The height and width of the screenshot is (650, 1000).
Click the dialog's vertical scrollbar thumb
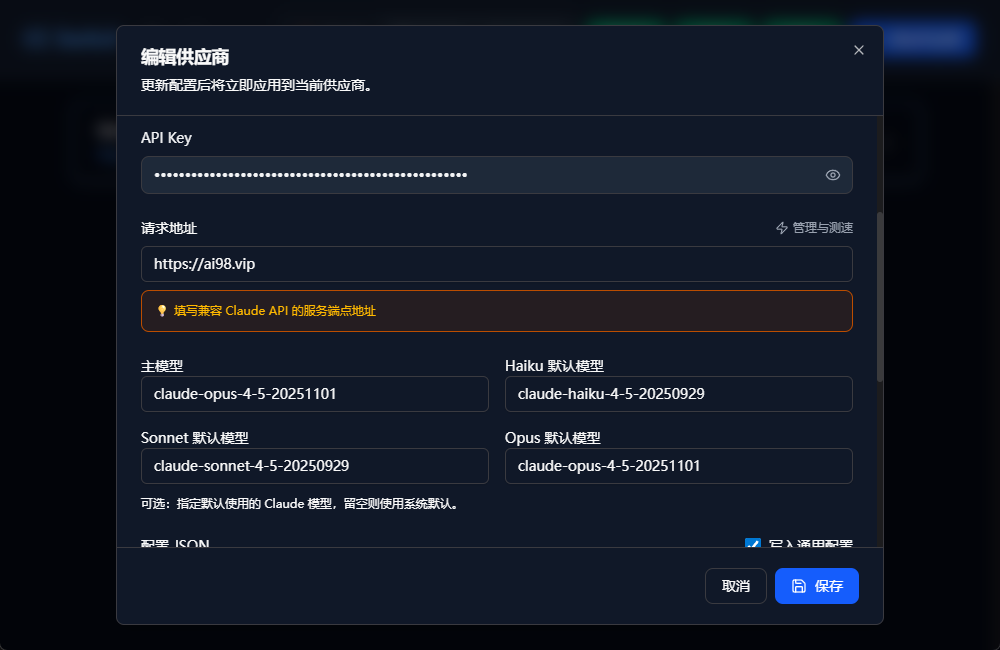(880, 295)
